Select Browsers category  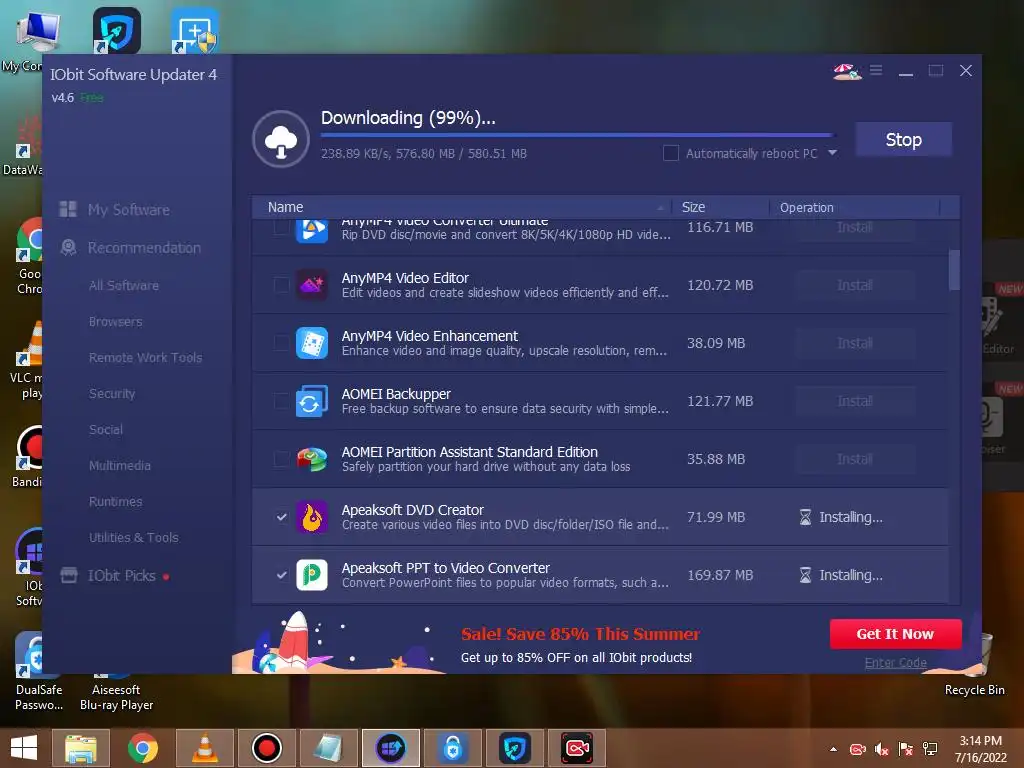coord(116,321)
